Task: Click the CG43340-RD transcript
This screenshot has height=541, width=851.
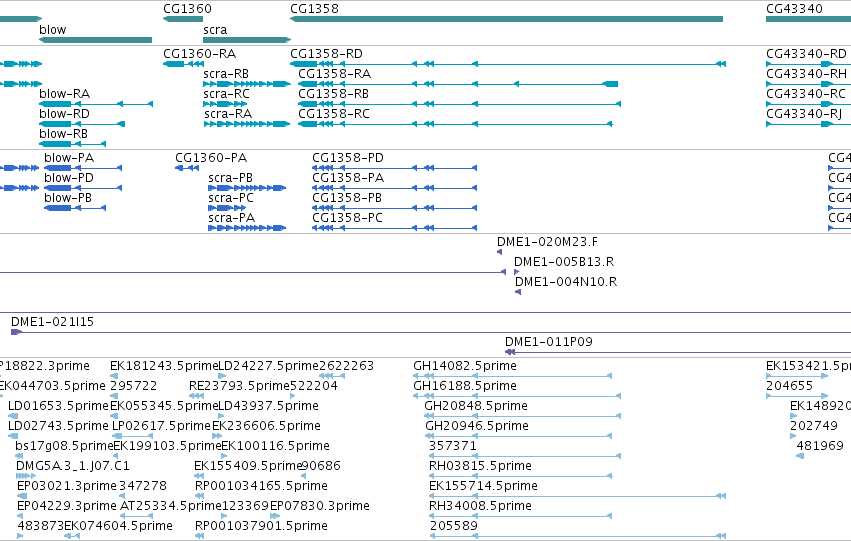Action: pos(808,64)
